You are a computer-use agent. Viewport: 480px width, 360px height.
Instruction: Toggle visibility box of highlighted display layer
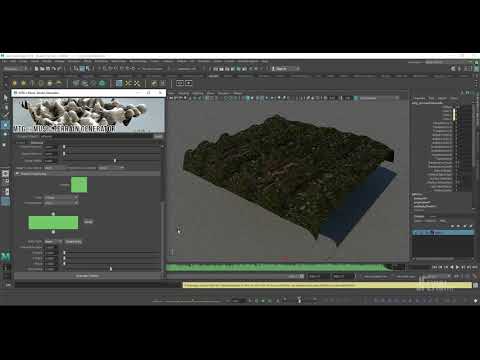[415, 232]
